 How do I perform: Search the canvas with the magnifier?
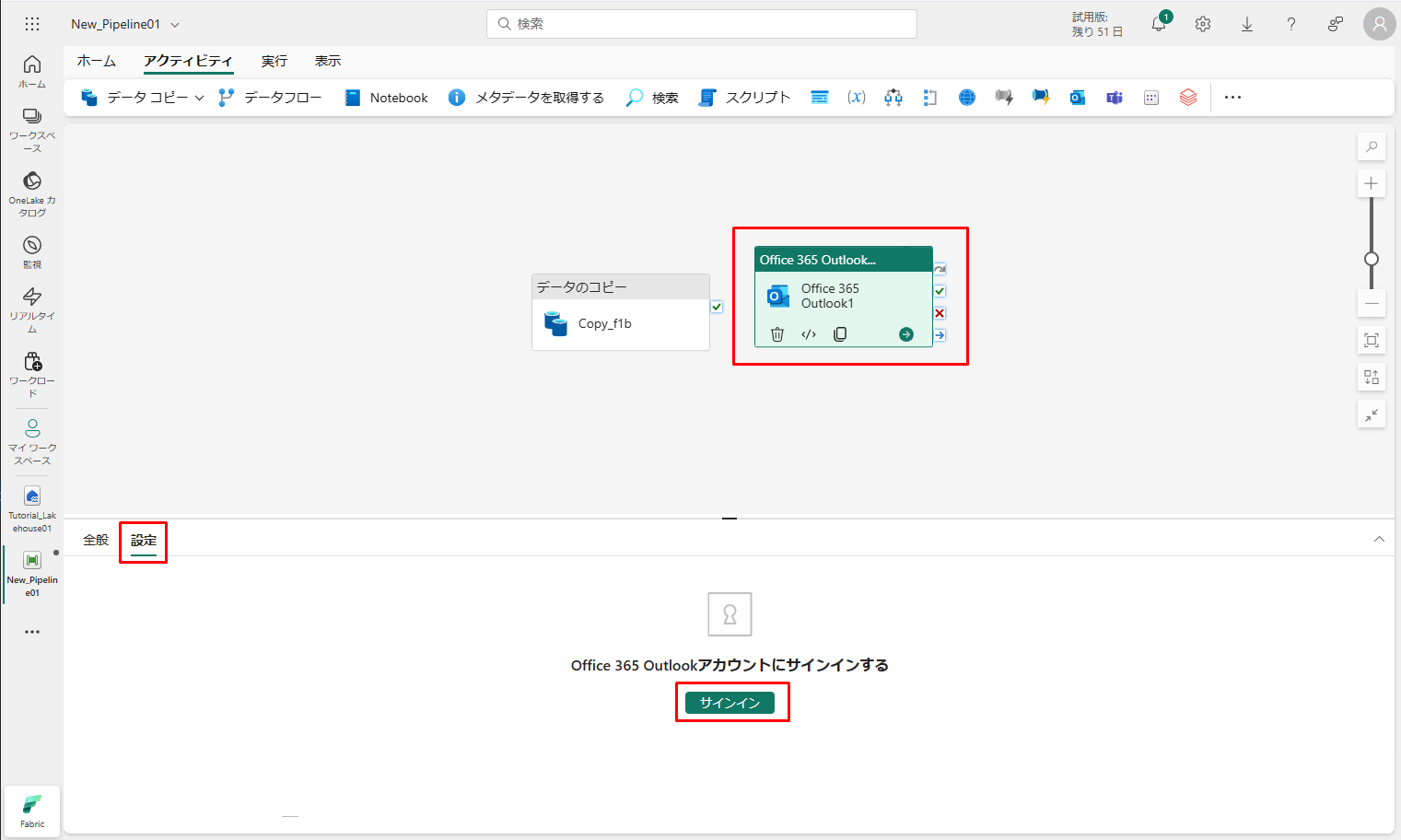[1372, 146]
